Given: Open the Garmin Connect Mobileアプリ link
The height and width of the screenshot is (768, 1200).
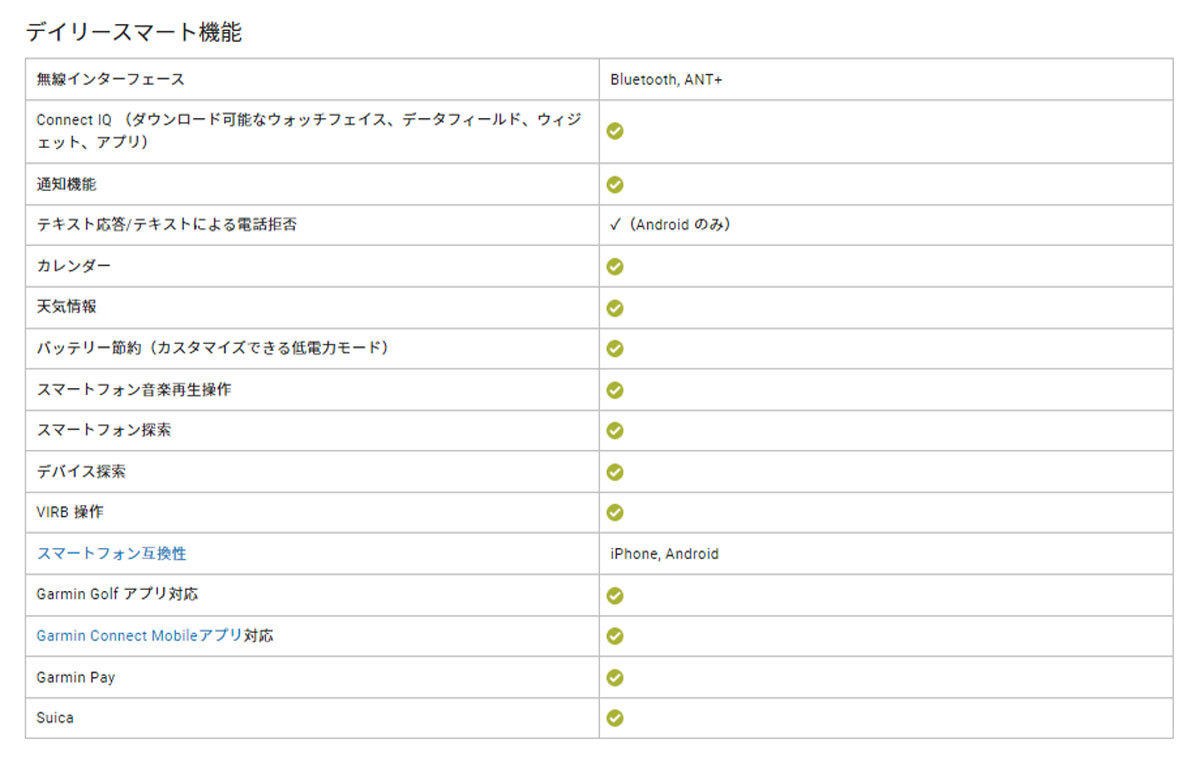Looking at the screenshot, I should 140,636.
